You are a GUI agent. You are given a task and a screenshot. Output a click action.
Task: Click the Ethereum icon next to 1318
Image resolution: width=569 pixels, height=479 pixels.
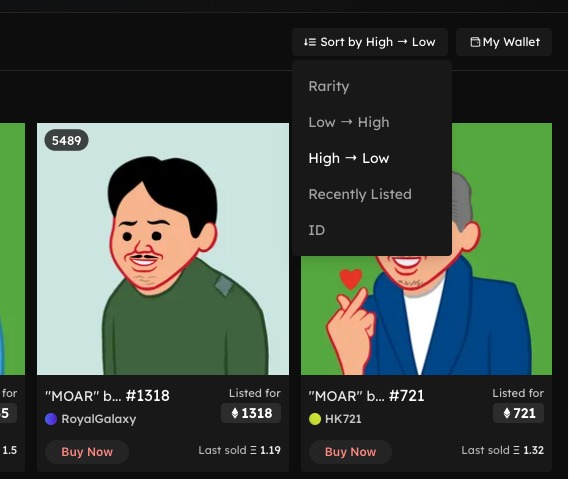(235, 413)
